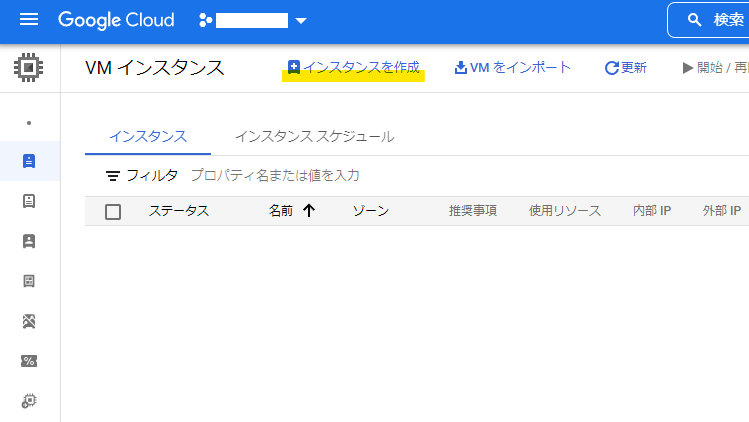Click the 検索 search box

[708, 20]
